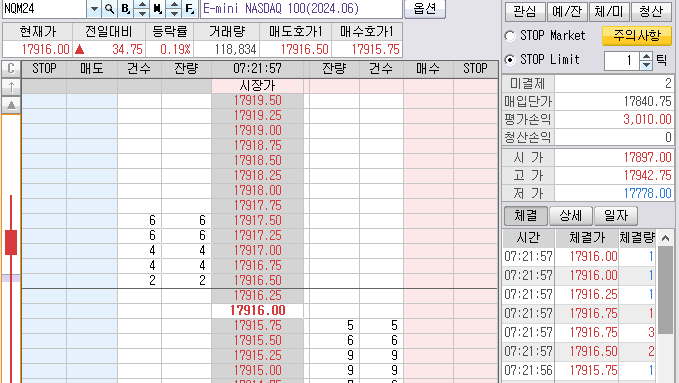Viewport: 679px width, 383px height.
Task: Click the 17919.50 price row
Action: [x=258, y=101]
